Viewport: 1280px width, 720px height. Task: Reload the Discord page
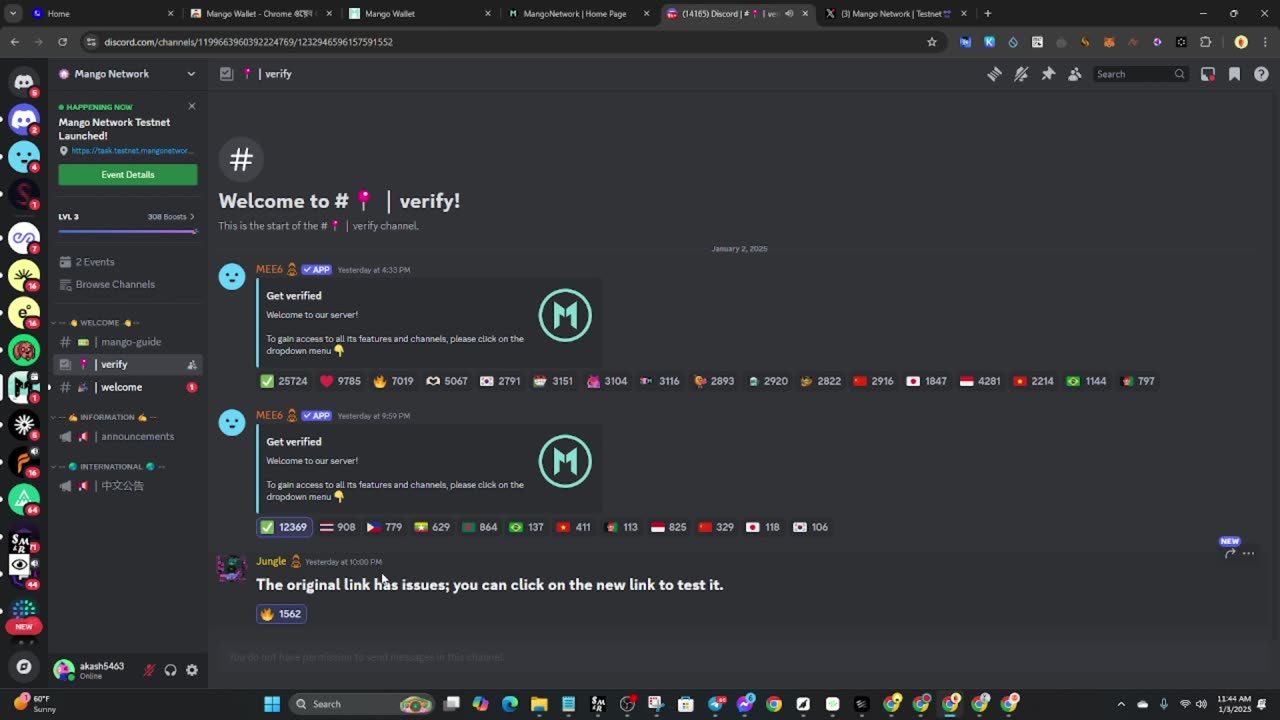62,42
